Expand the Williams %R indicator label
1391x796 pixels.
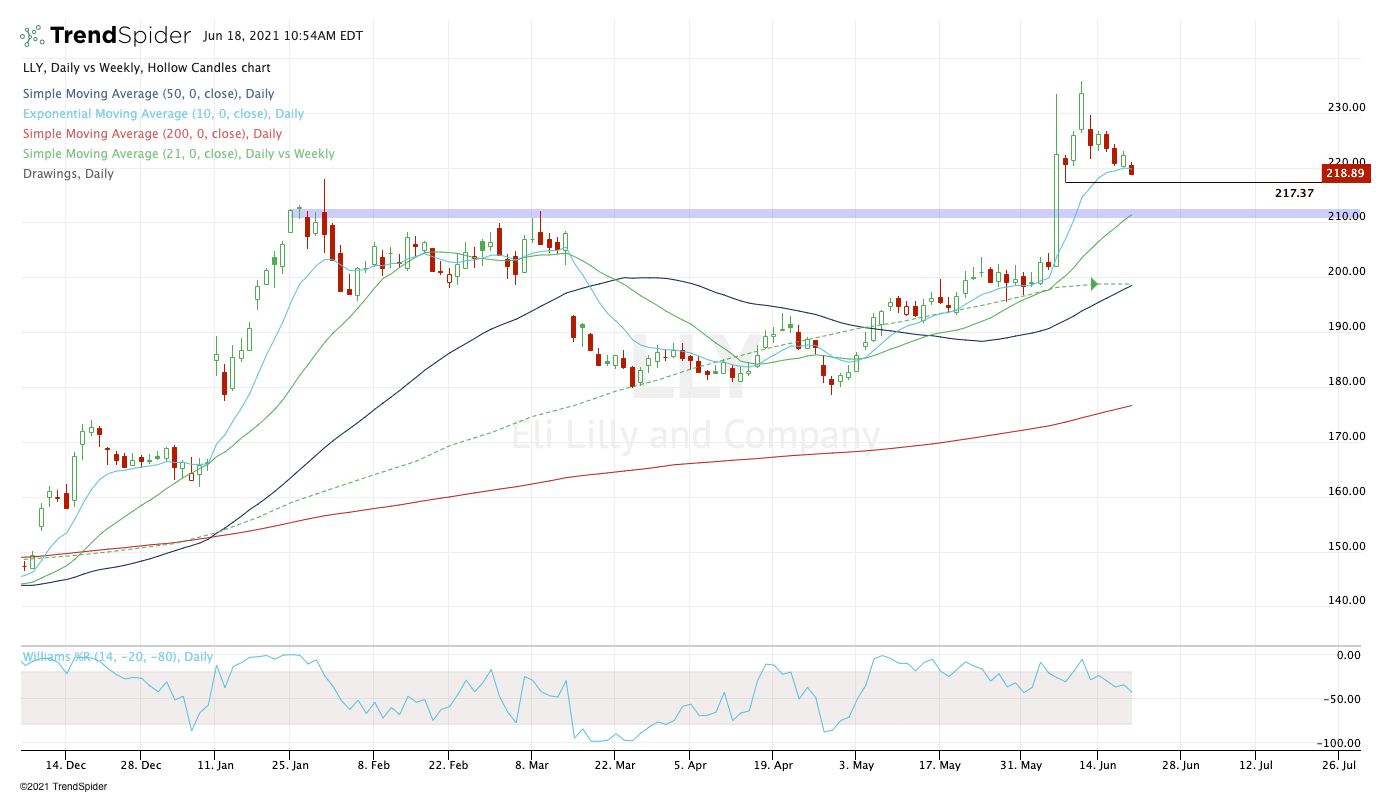(x=118, y=657)
